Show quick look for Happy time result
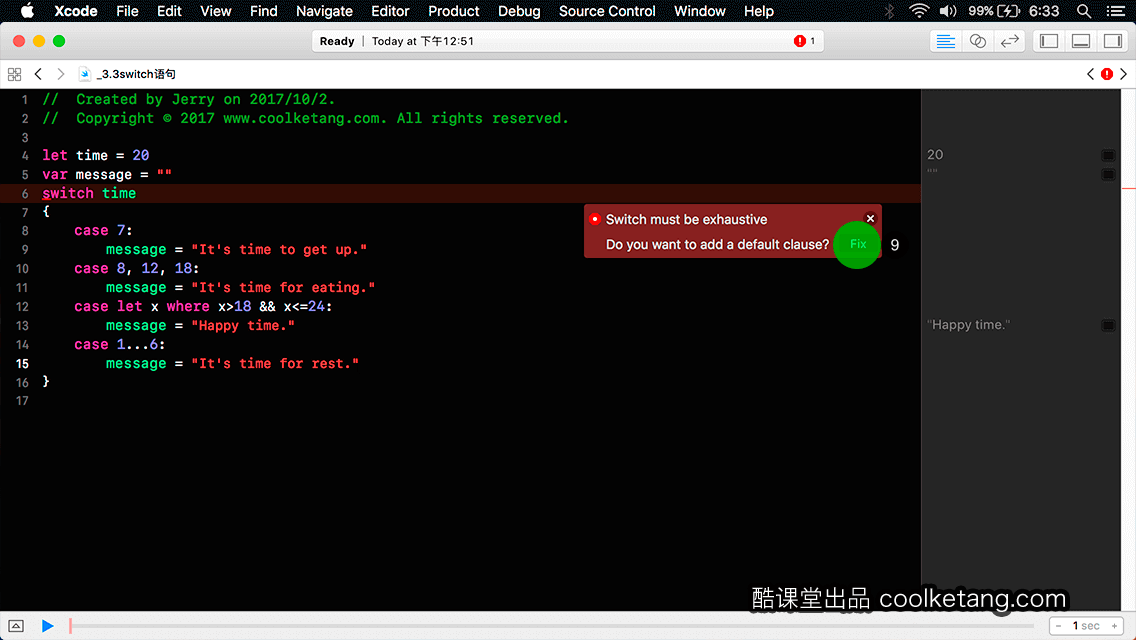The height and width of the screenshot is (640, 1136). click(x=1108, y=325)
